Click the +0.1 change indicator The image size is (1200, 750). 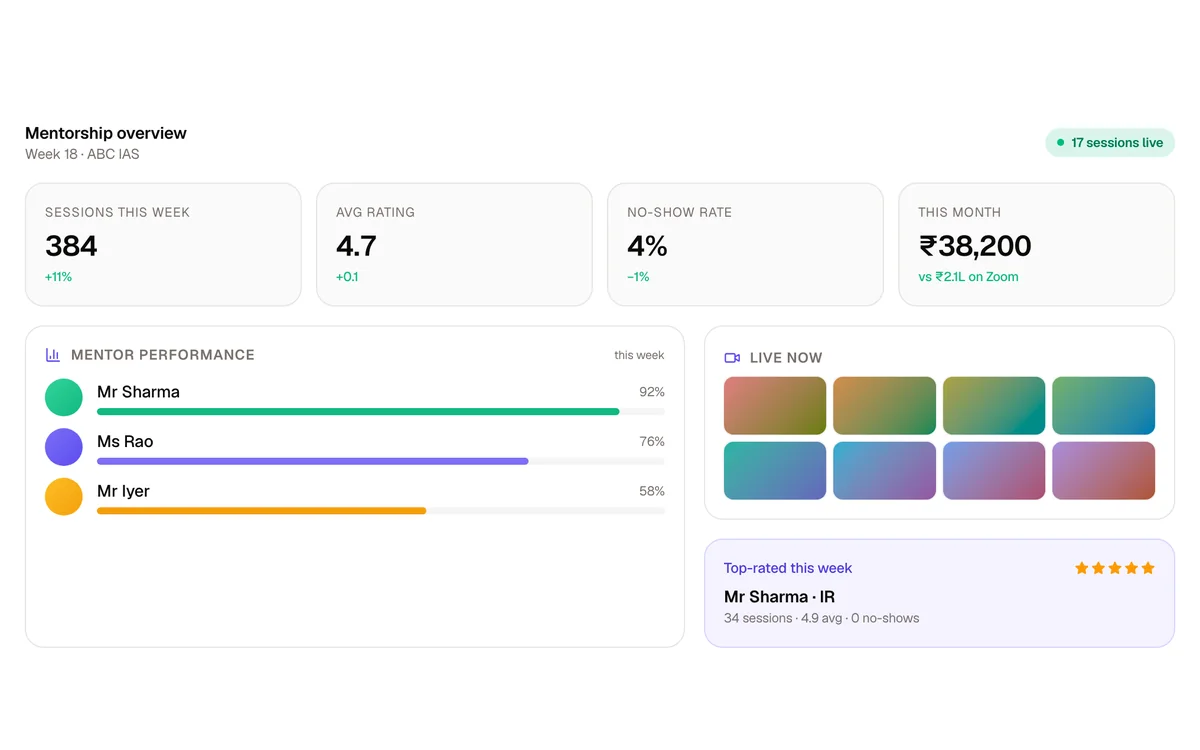pyautogui.click(x=347, y=277)
